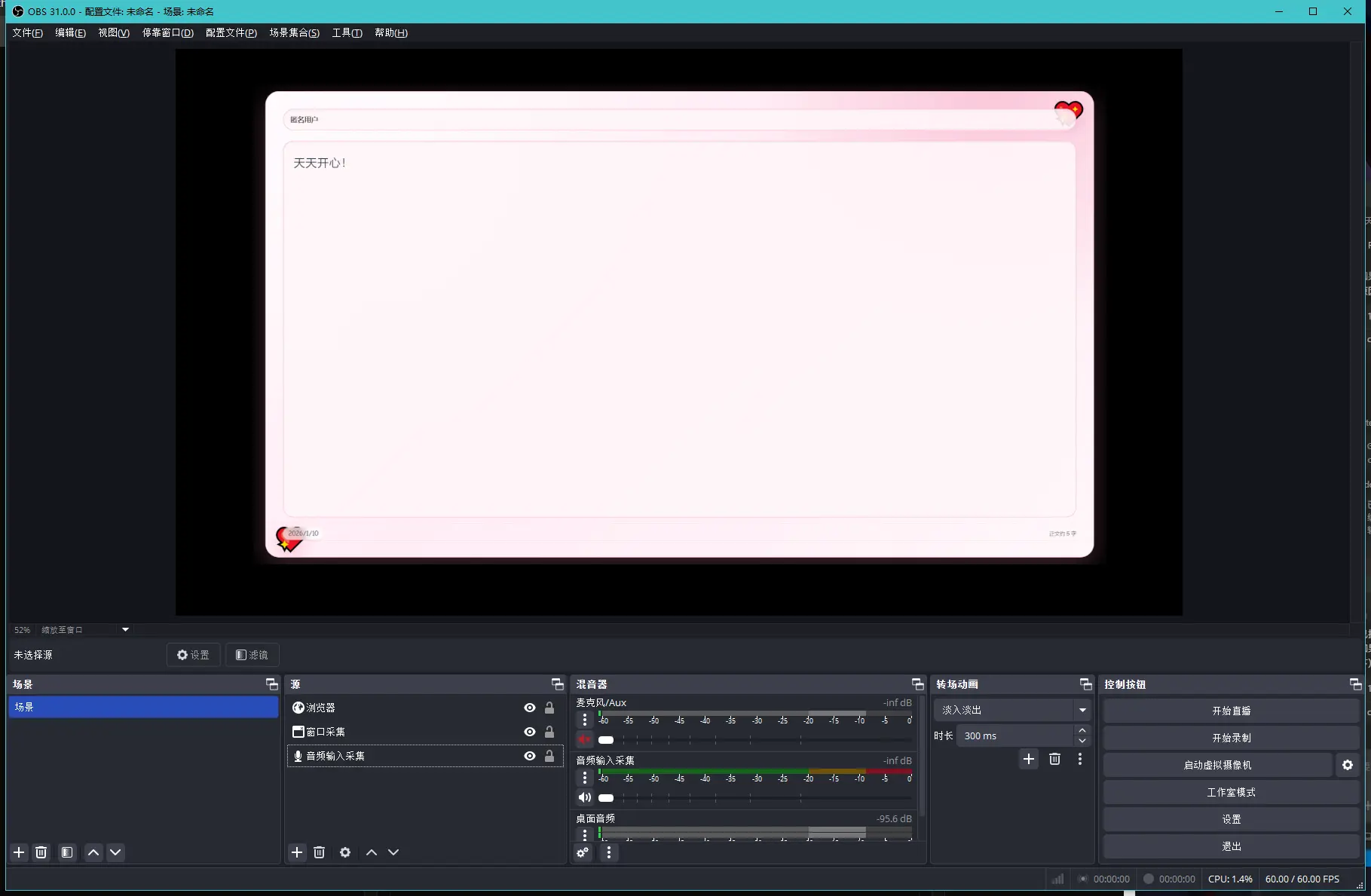Delete selected scene using trash icon
This screenshot has height=896, width=1371.
(x=41, y=852)
